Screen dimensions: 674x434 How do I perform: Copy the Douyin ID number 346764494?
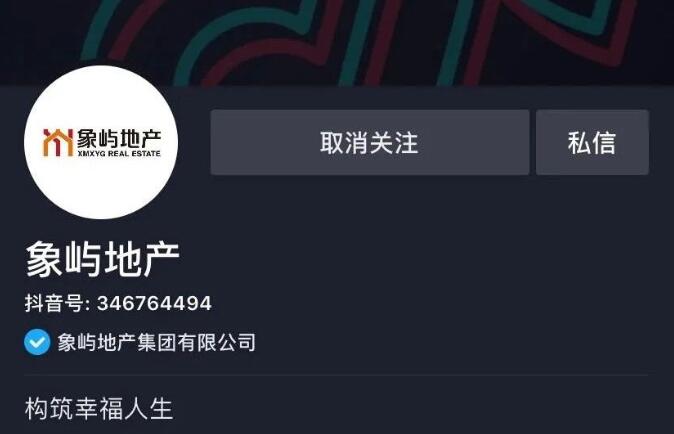coord(154,303)
